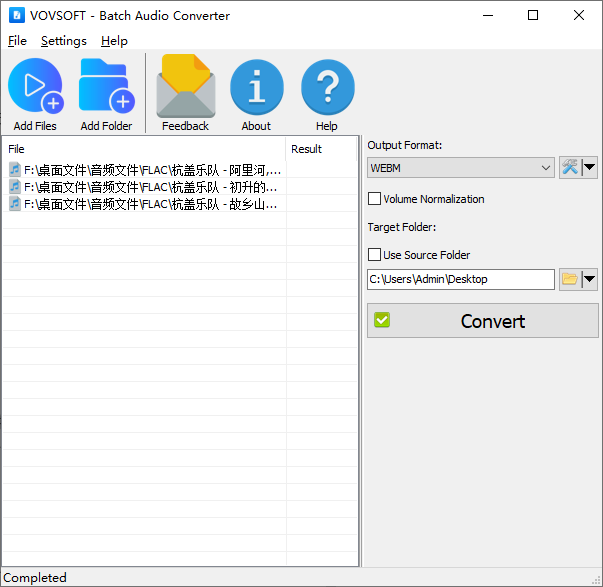Click the Result column header

tap(306, 149)
